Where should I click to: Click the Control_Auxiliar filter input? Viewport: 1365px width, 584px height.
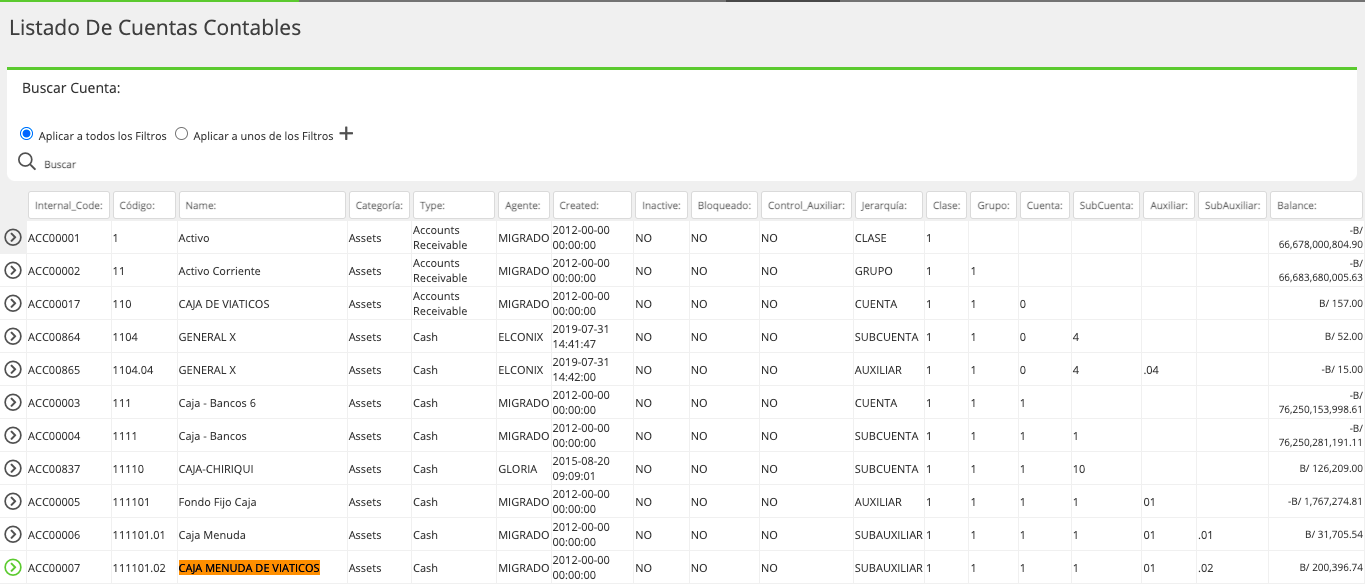[806, 205]
